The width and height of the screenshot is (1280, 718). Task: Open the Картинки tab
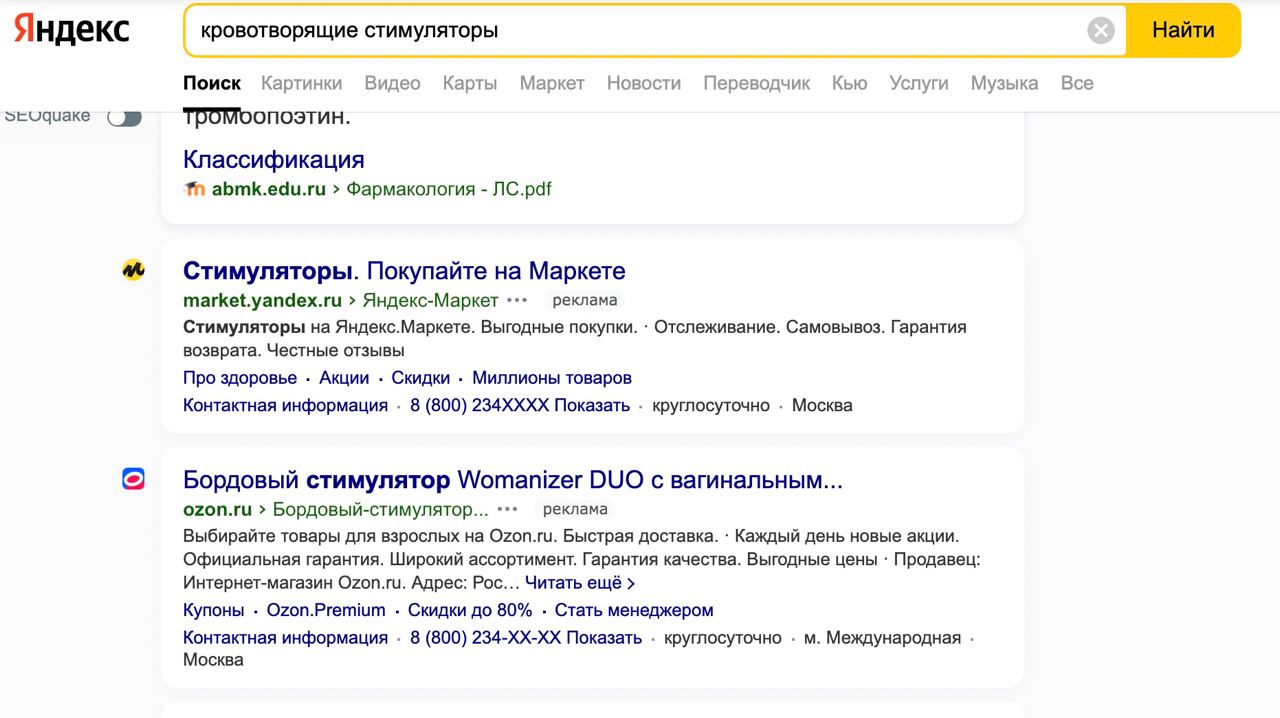point(301,83)
